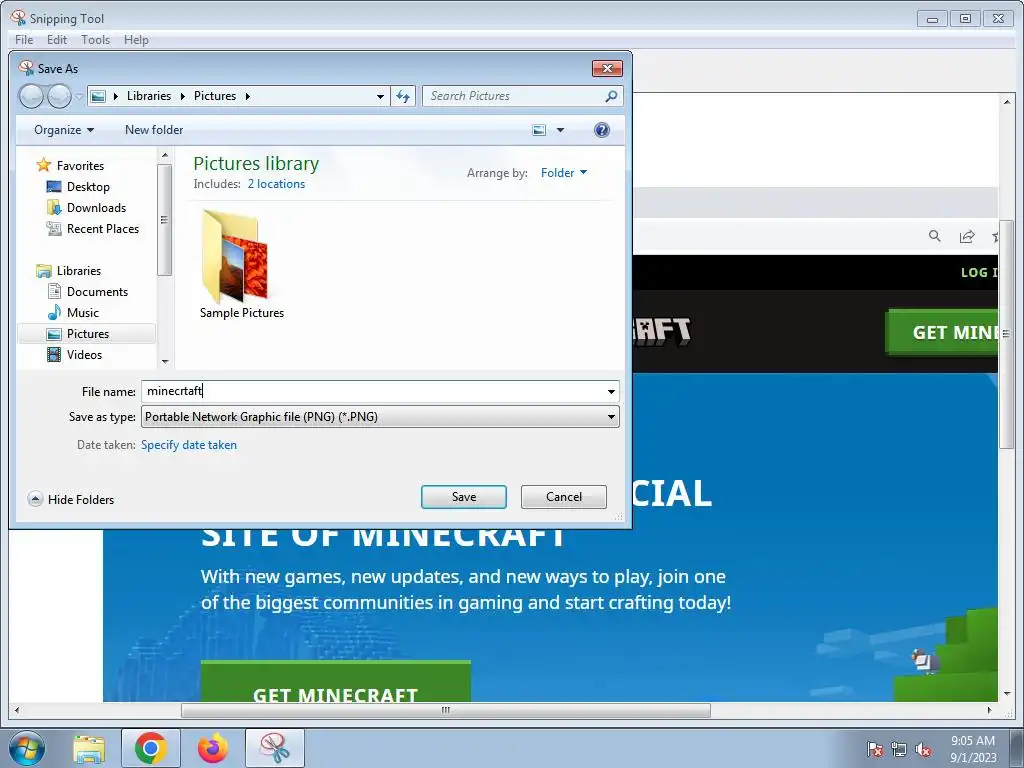
Task: Click the library icon in address bar
Action: (x=98, y=97)
